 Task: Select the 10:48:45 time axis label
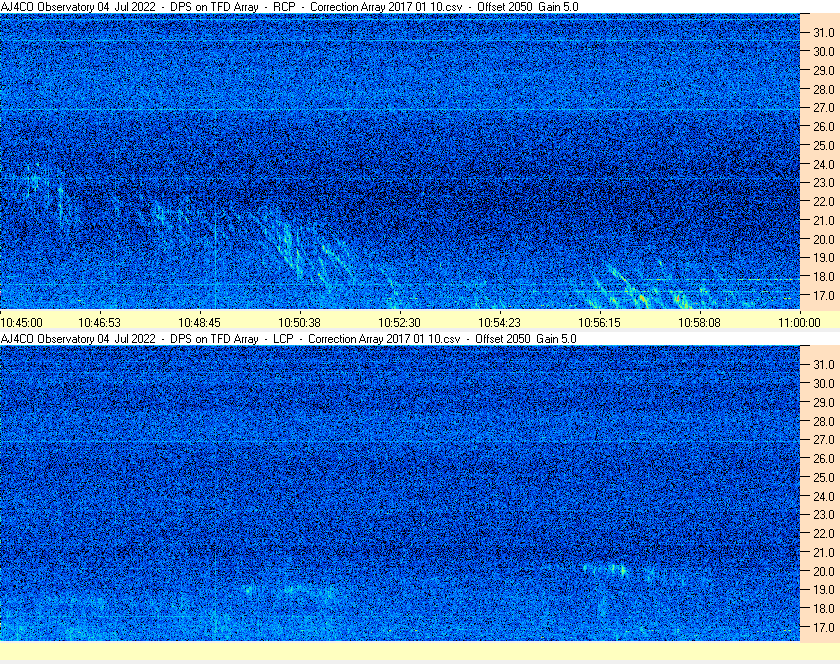pyautogui.click(x=199, y=323)
